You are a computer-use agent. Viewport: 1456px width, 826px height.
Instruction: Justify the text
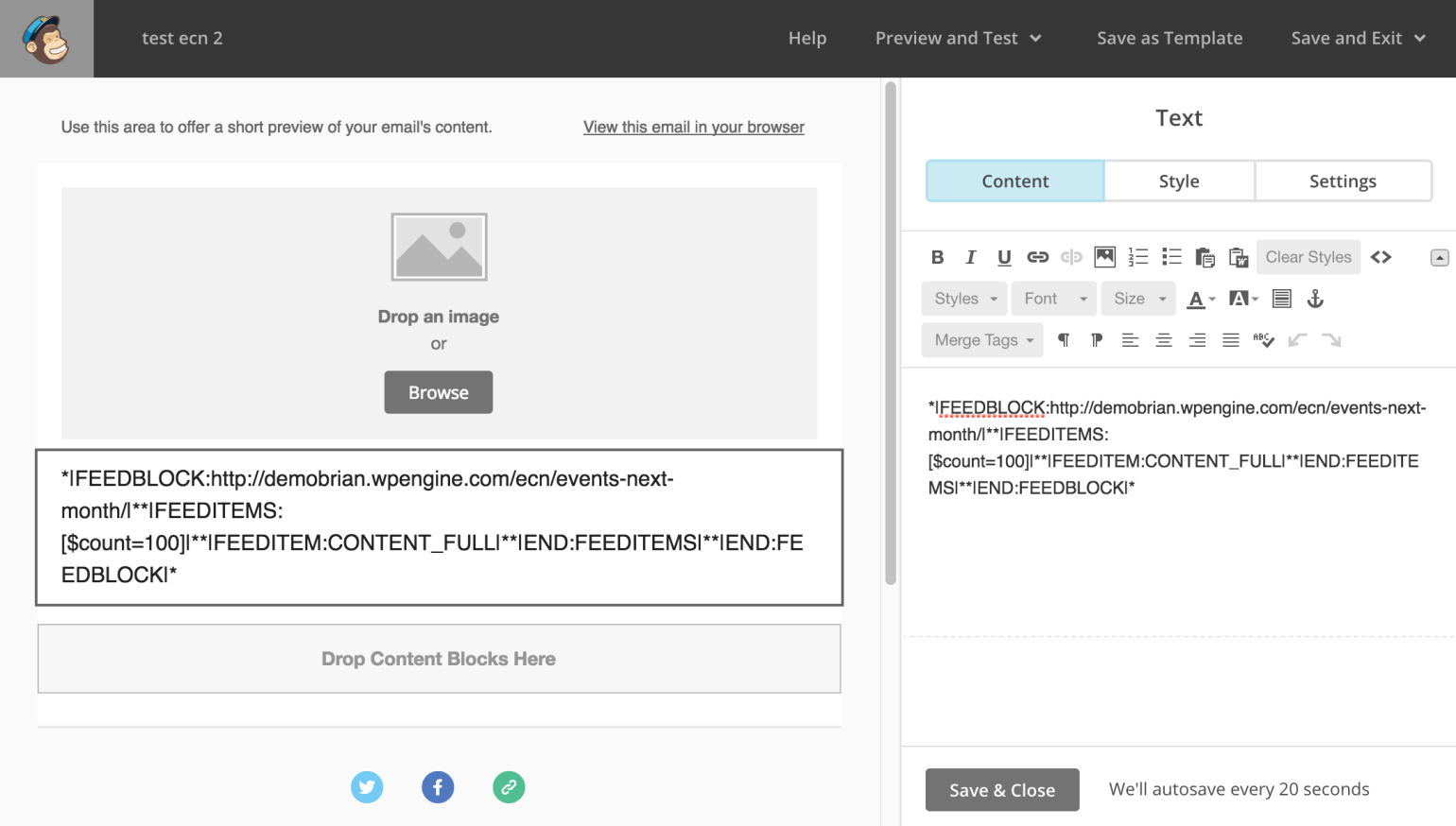click(1231, 340)
